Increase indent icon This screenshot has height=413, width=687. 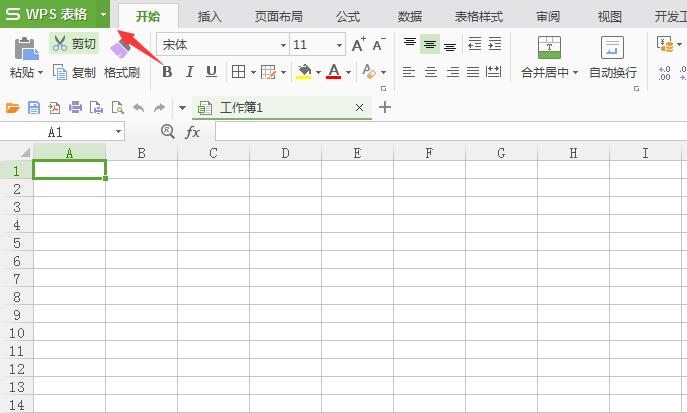[495, 44]
